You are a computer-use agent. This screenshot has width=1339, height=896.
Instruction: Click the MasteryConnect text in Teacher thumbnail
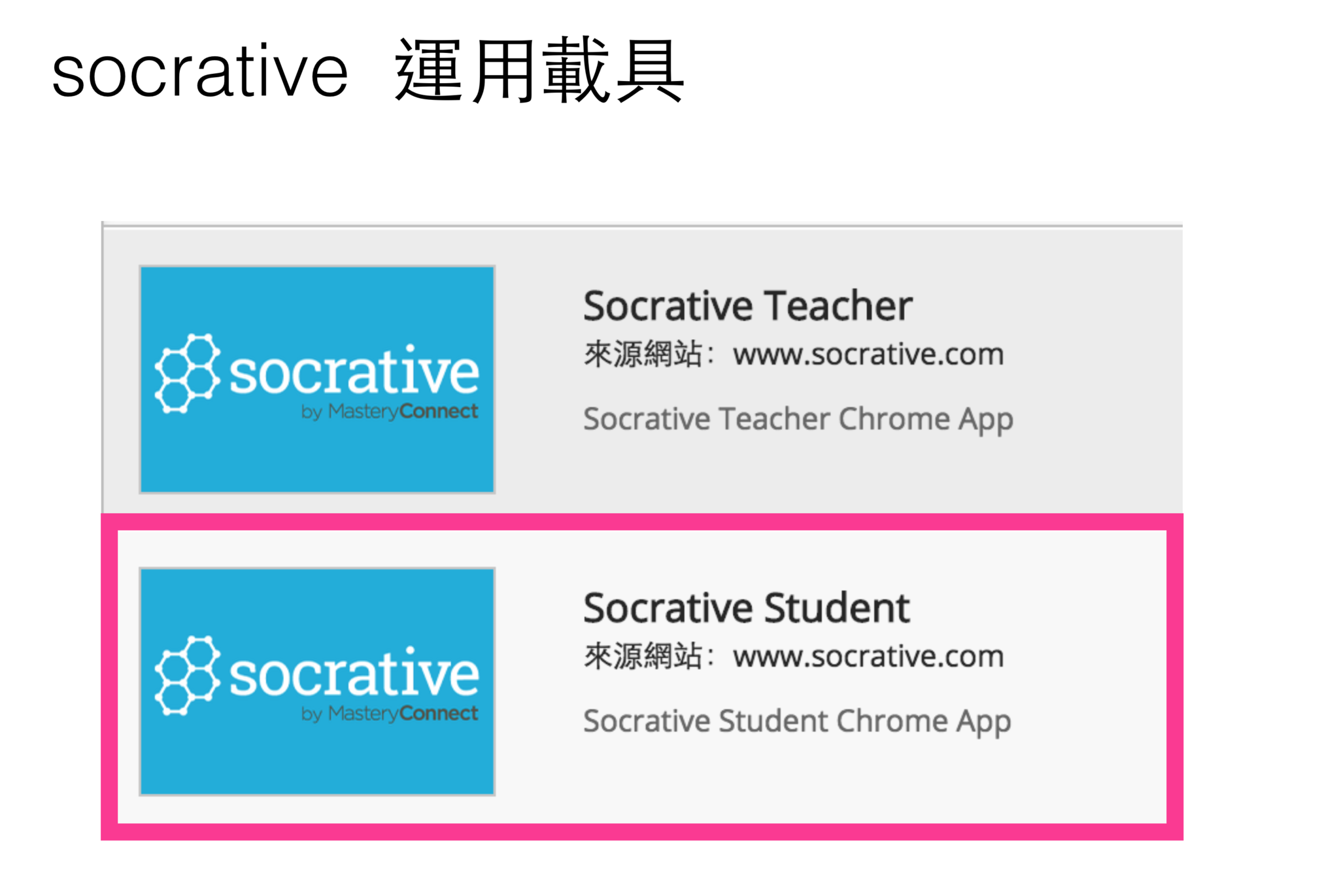coord(403,411)
